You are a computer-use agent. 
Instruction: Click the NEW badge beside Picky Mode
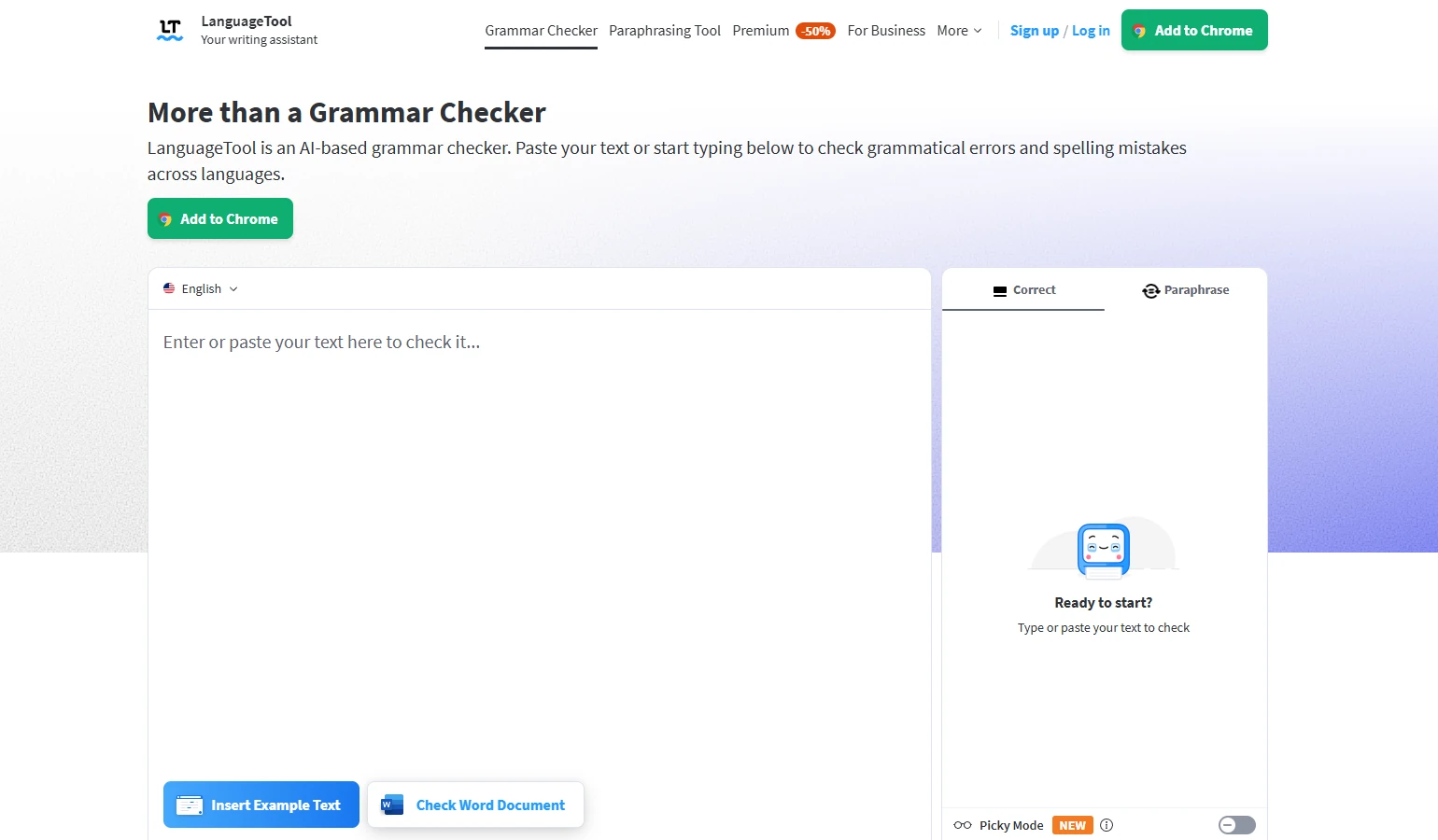pyautogui.click(x=1072, y=825)
